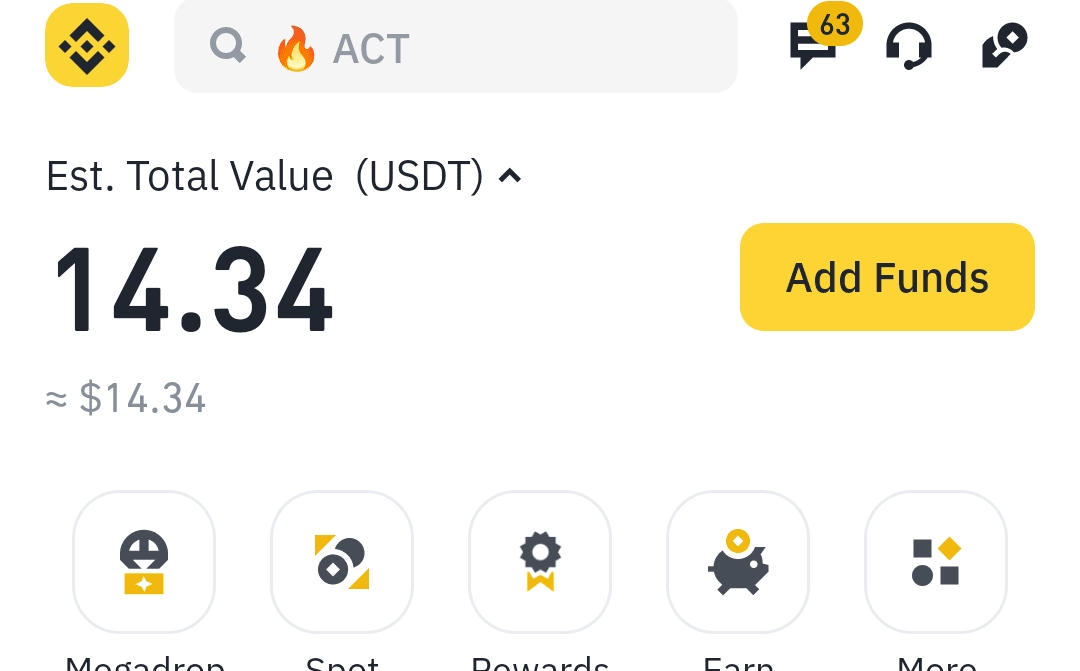Image resolution: width=1080 pixels, height=671 pixels.
Task: Tap the yellow Binance logo
Action: click(x=87, y=45)
